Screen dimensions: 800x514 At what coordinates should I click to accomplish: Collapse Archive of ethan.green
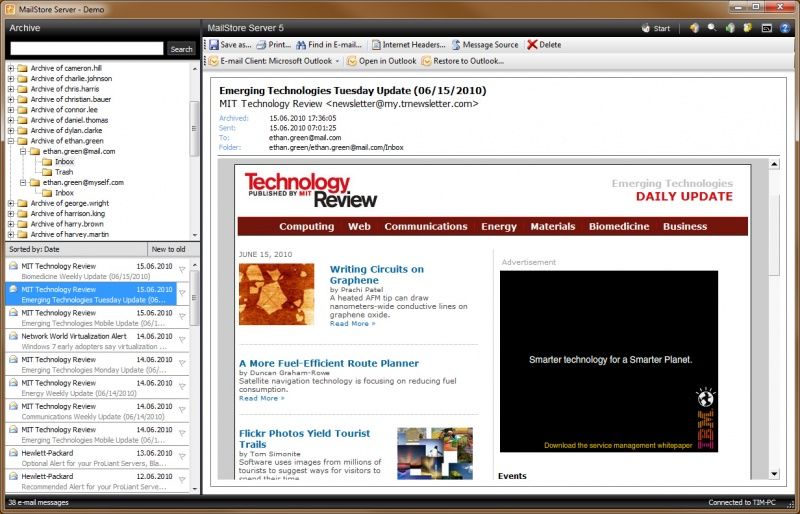(11, 141)
